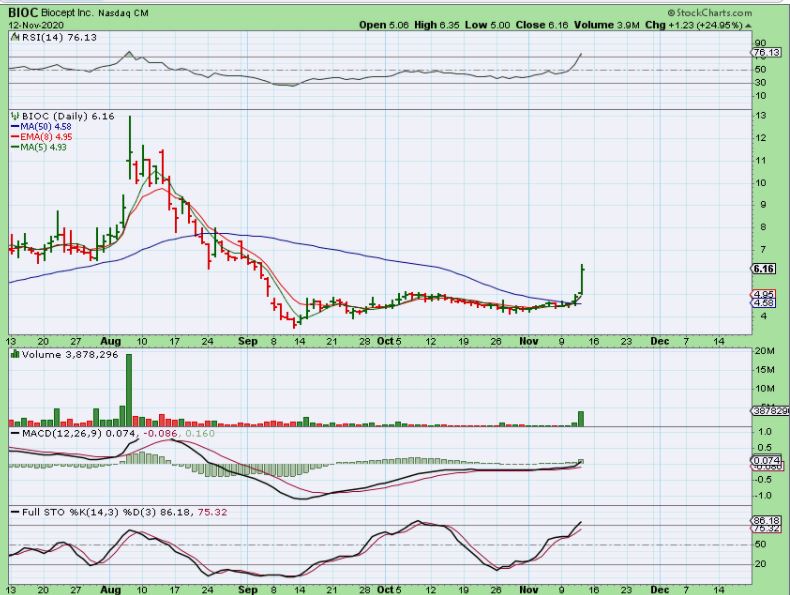Select the green MA(5) 4.93 legend entry

tap(39, 147)
